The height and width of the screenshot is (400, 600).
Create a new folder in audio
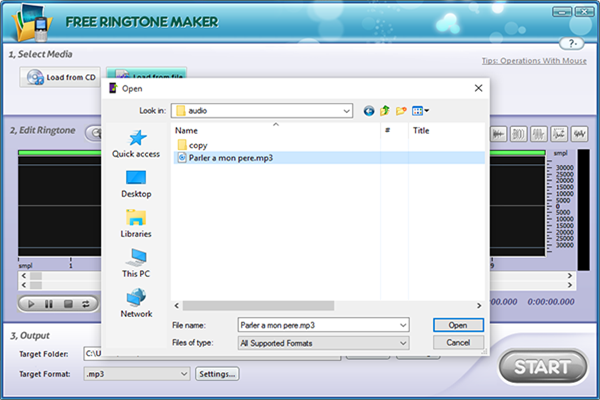point(402,111)
